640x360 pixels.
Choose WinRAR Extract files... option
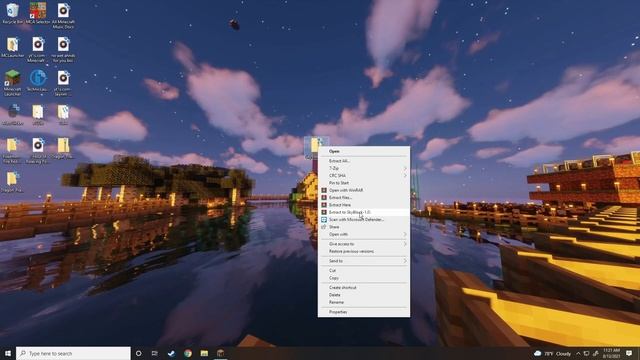364,198
